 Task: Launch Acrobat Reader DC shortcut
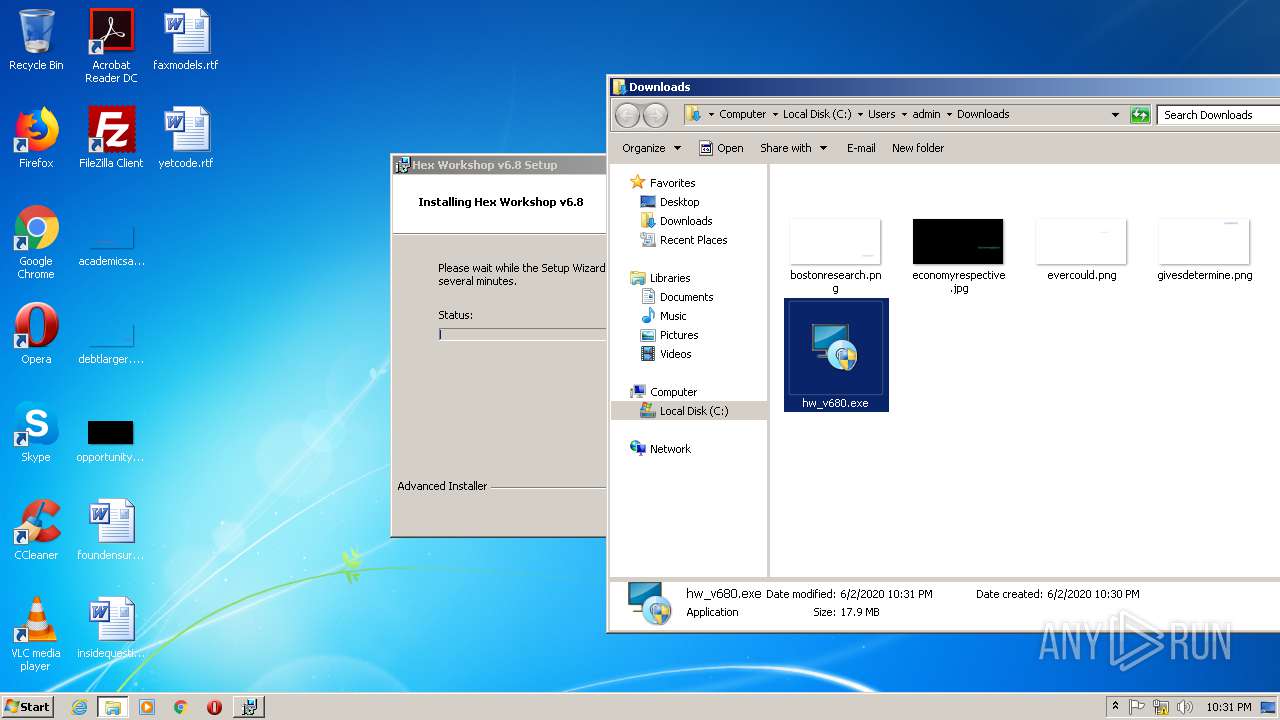(x=111, y=46)
